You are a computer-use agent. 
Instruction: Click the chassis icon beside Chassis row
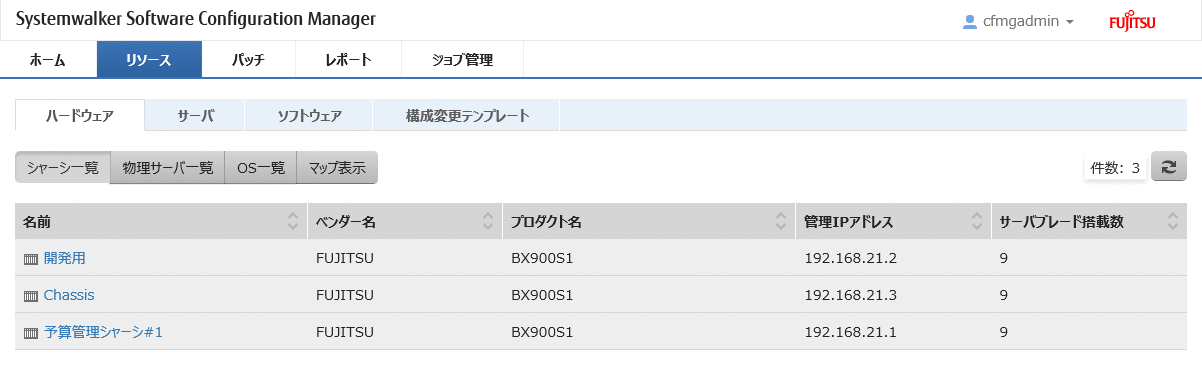[x=31, y=296]
